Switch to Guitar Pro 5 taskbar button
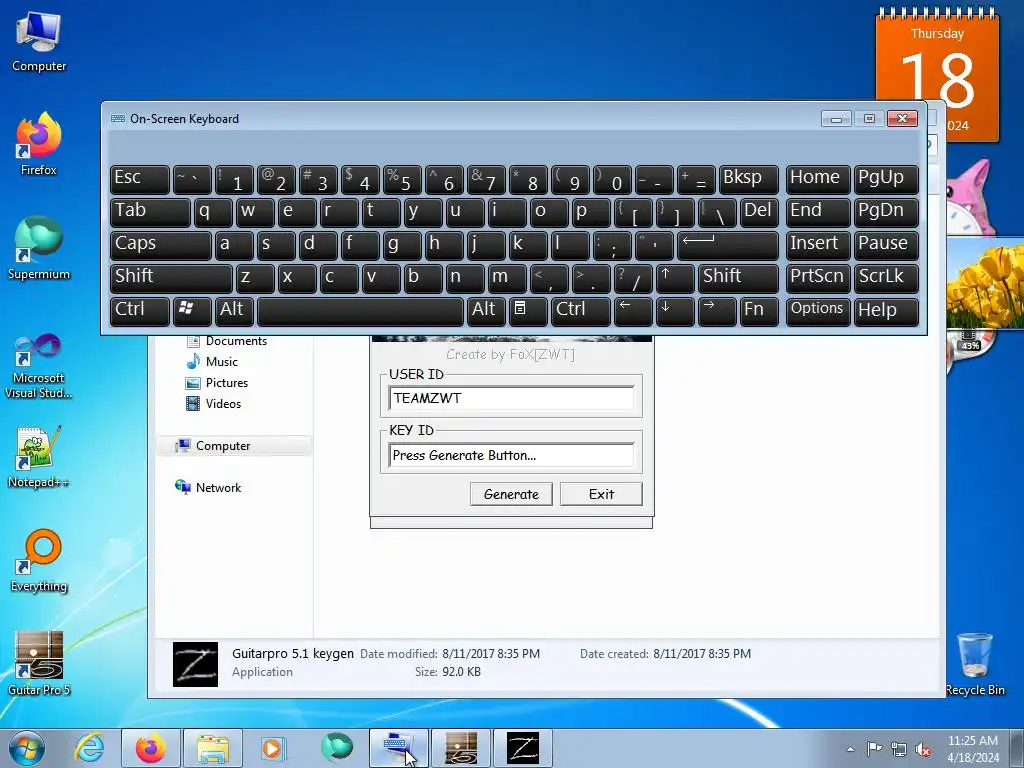1024x768 pixels. (x=460, y=748)
